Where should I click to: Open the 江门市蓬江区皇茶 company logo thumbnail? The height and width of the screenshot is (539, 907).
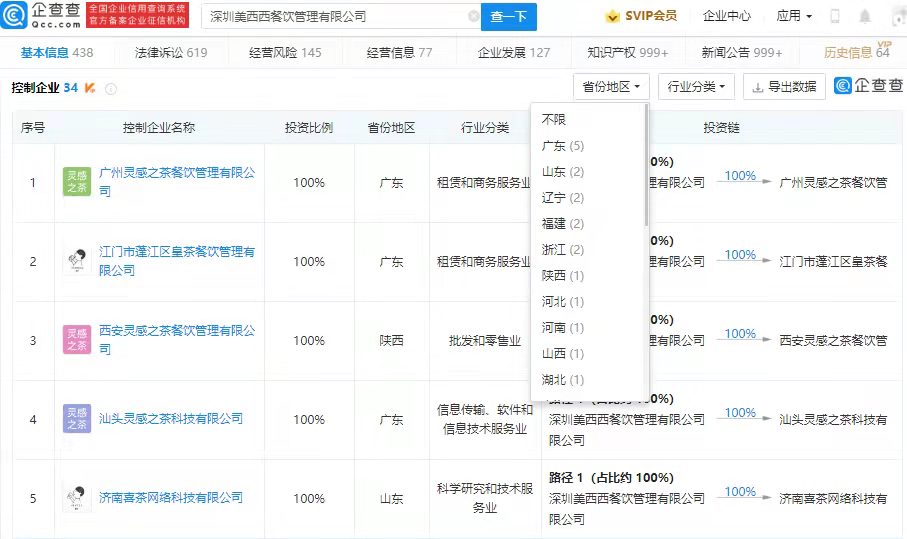point(77,261)
